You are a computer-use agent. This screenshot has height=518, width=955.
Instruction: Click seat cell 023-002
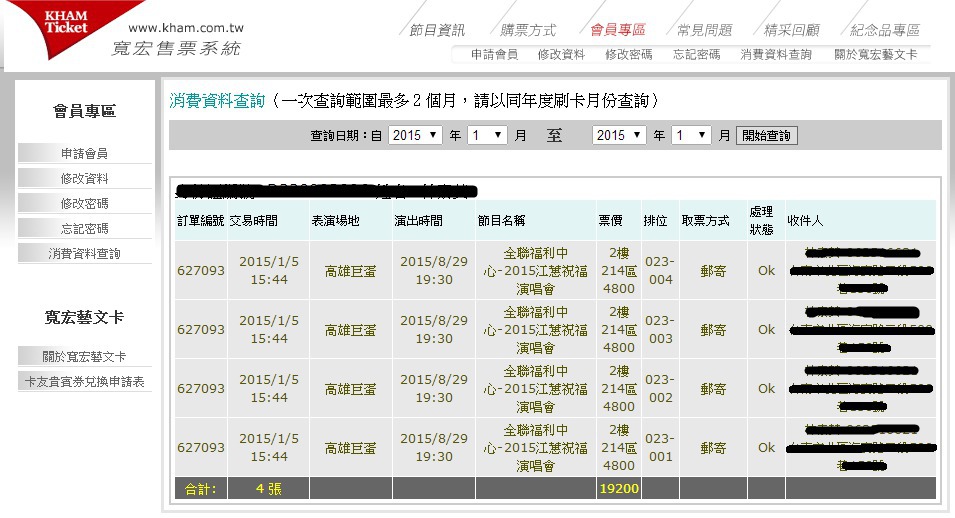(x=660, y=389)
